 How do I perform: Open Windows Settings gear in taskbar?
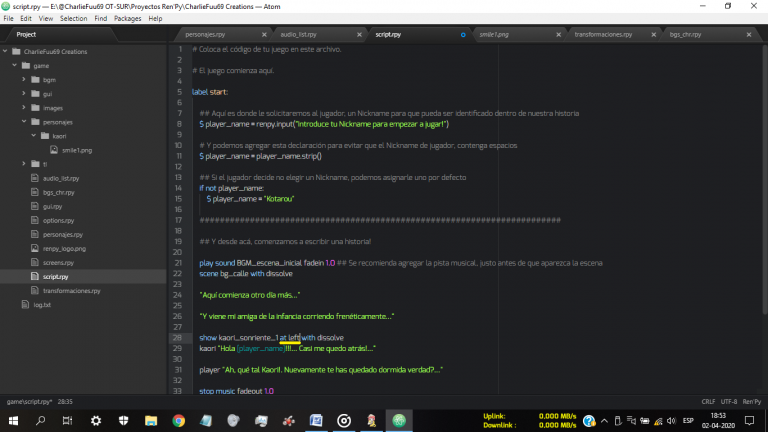(95, 420)
